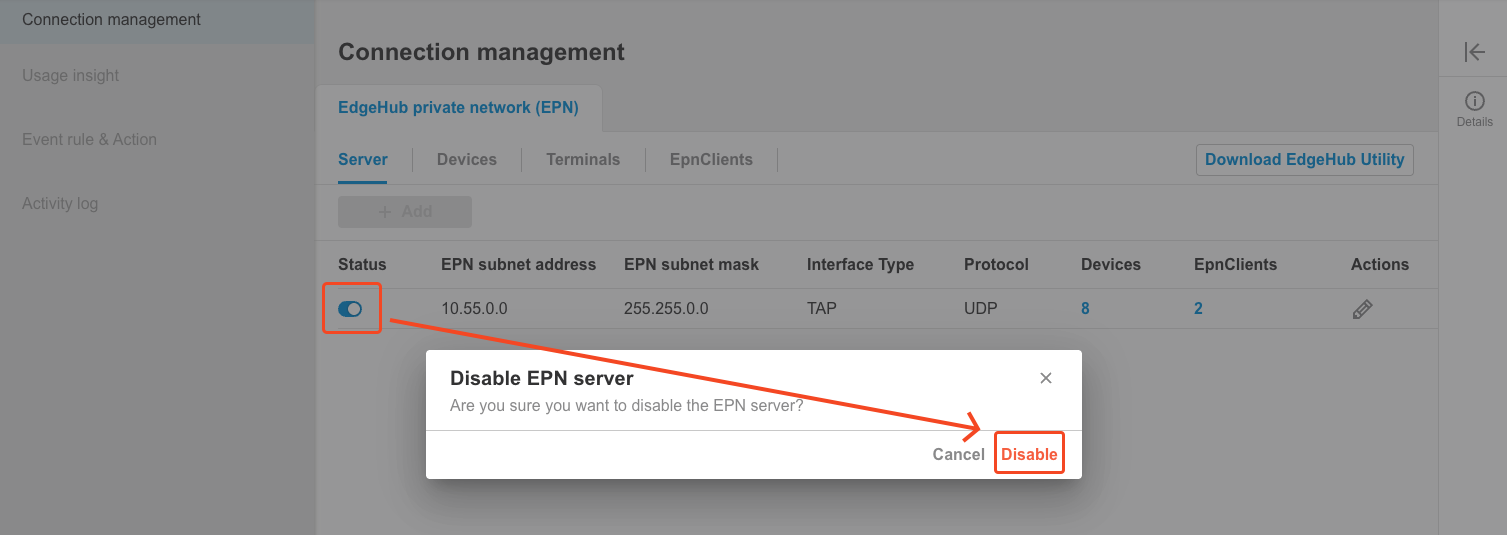Click the pencil edit icon in Actions
1507x535 pixels.
click(1362, 309)
